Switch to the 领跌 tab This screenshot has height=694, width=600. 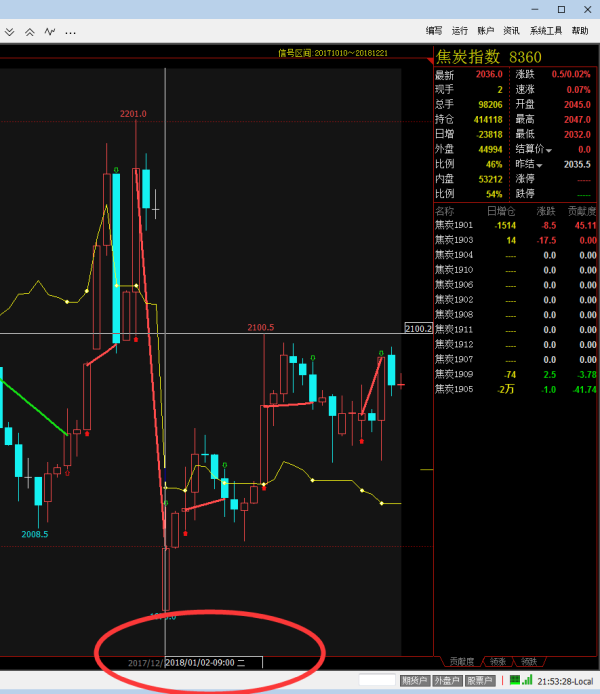click(x=529, y=662)
